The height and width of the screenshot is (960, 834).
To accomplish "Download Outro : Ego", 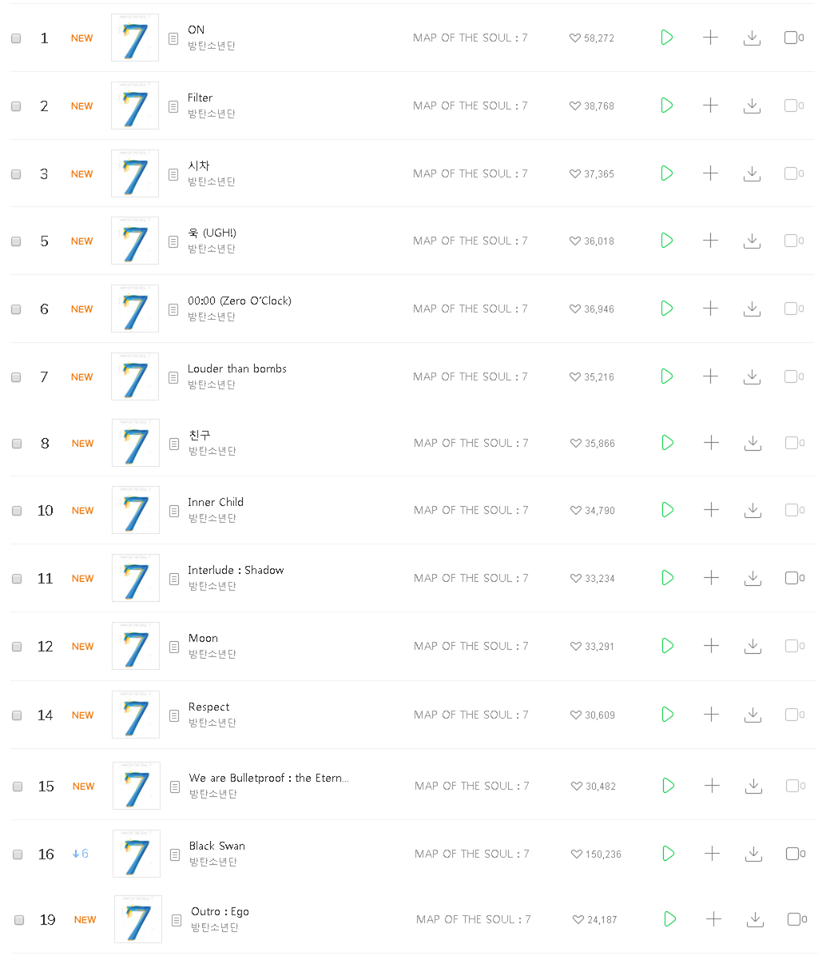I will [752, 919].
